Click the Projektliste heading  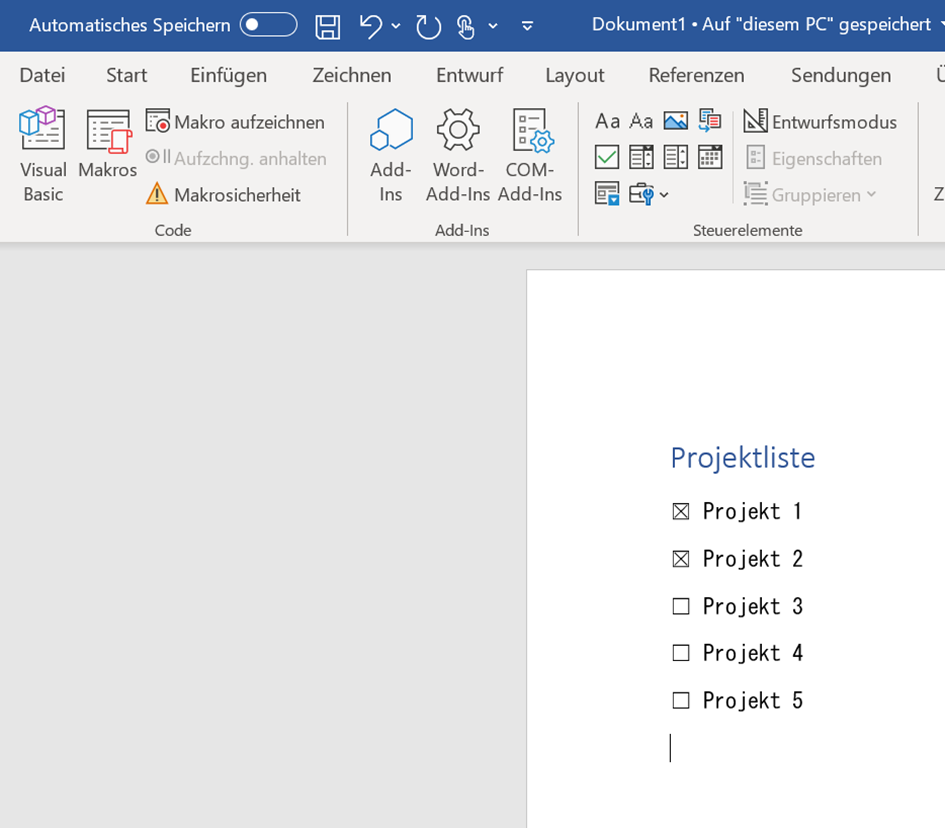pyautogui.click(x=742, y=457)
